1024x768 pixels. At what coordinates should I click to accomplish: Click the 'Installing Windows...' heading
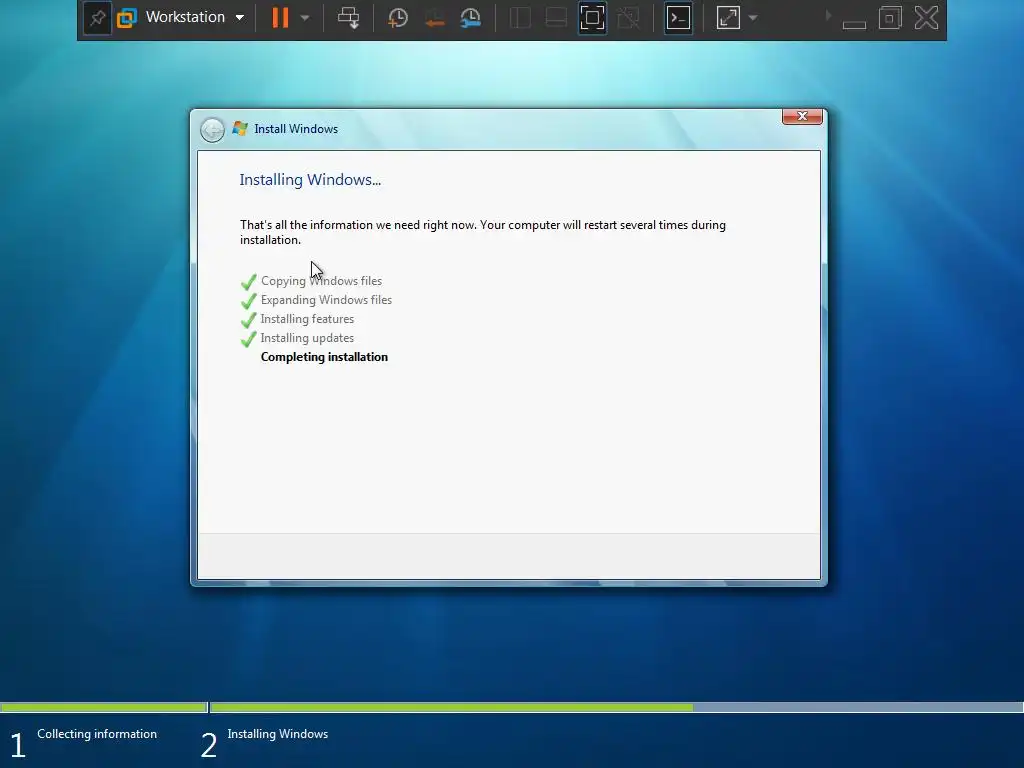(x=310, y=180)
